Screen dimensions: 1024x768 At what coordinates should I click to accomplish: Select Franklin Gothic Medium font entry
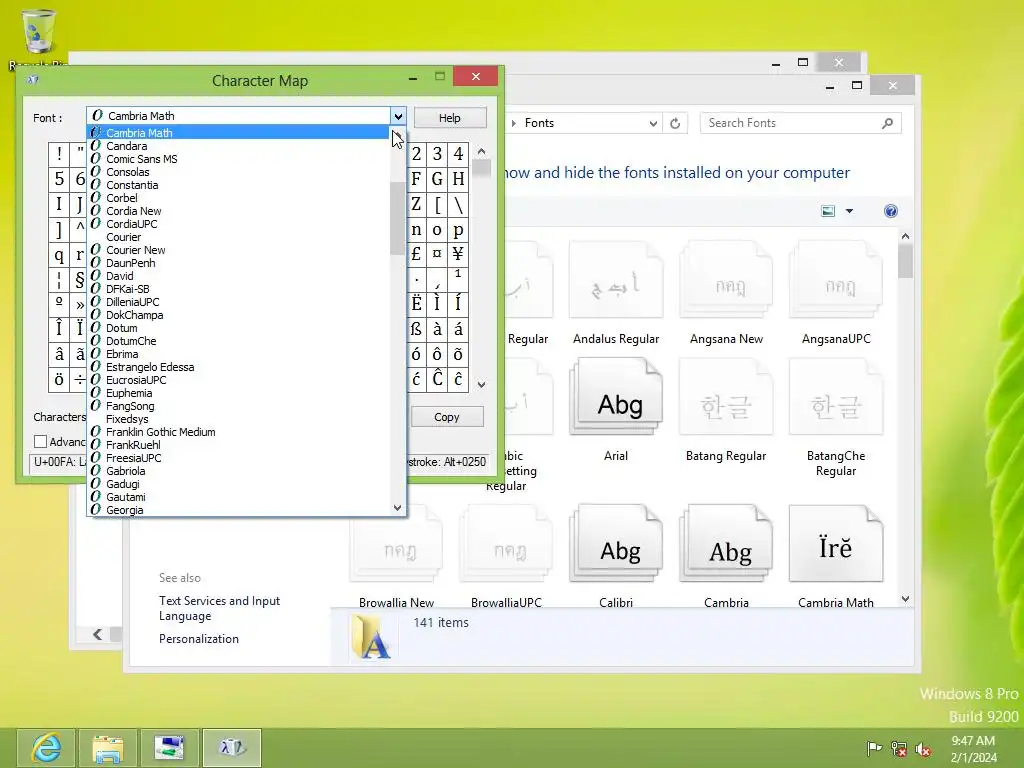[x=239, y=432]
